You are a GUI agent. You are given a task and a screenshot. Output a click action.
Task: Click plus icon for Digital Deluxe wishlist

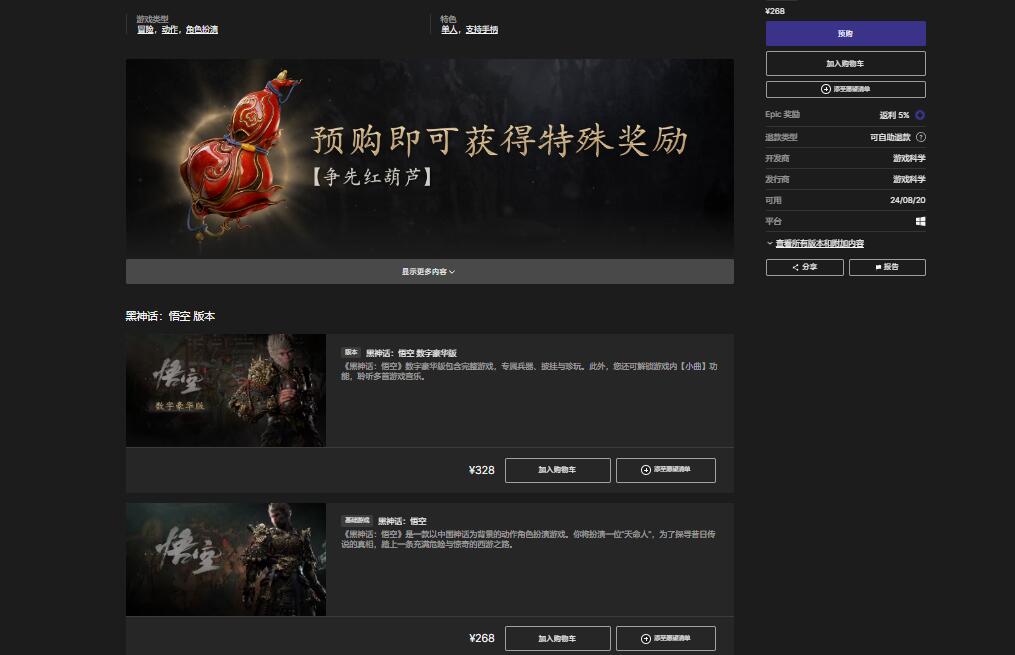(x=646, y=470)
